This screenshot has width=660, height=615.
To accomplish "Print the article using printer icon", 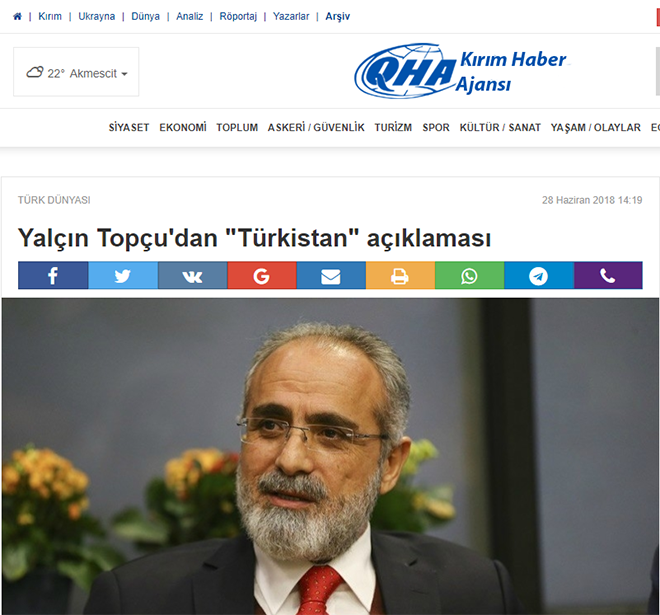I will [x=400, y=275].
